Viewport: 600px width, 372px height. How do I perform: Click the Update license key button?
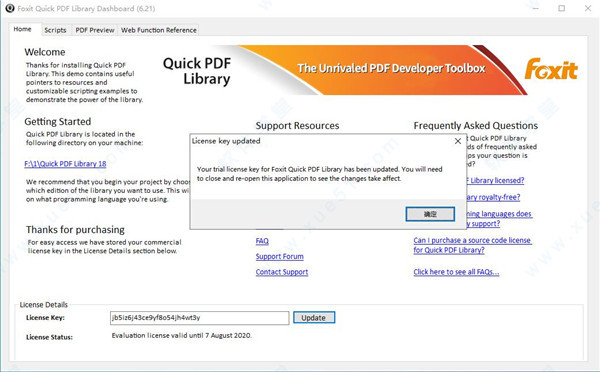(x=314, y=318)
